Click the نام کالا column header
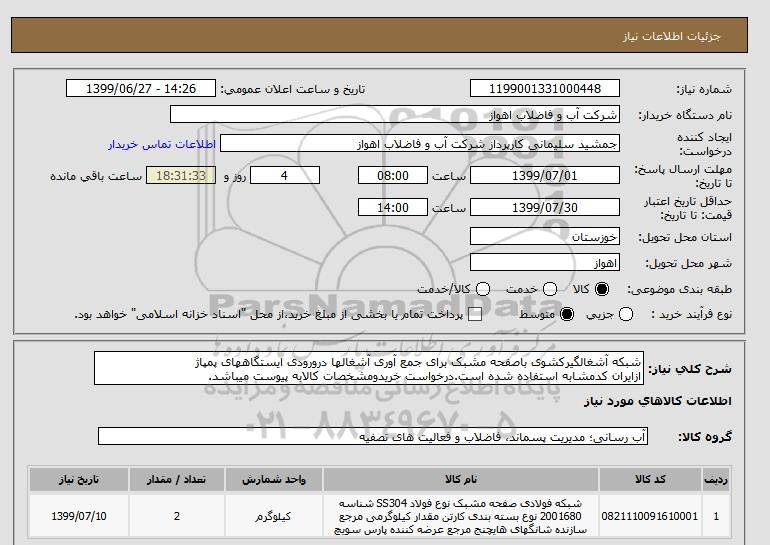The width and height of the screenshot is (770, 545). pos(461,479)
